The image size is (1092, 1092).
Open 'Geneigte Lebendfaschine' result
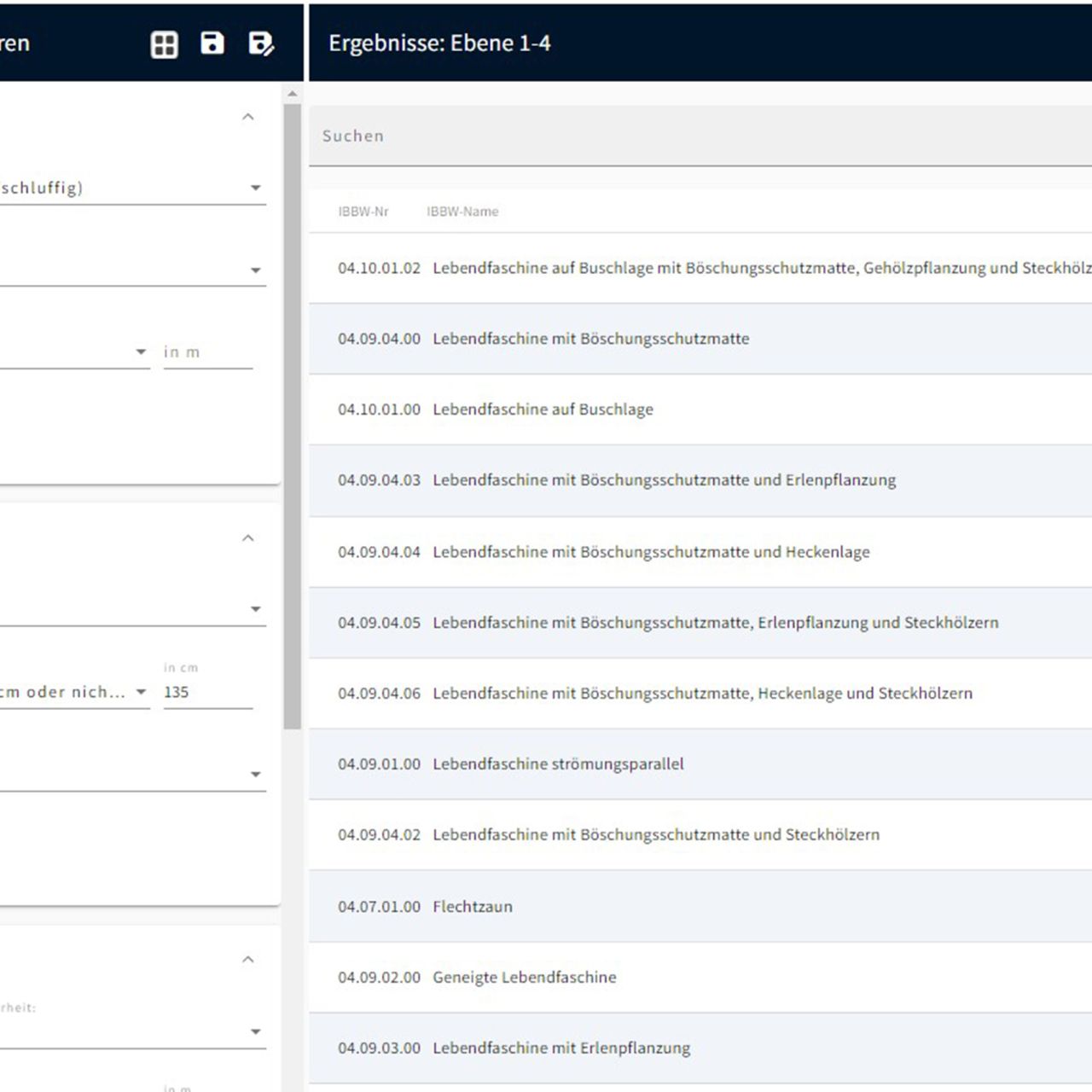[524, 977]
